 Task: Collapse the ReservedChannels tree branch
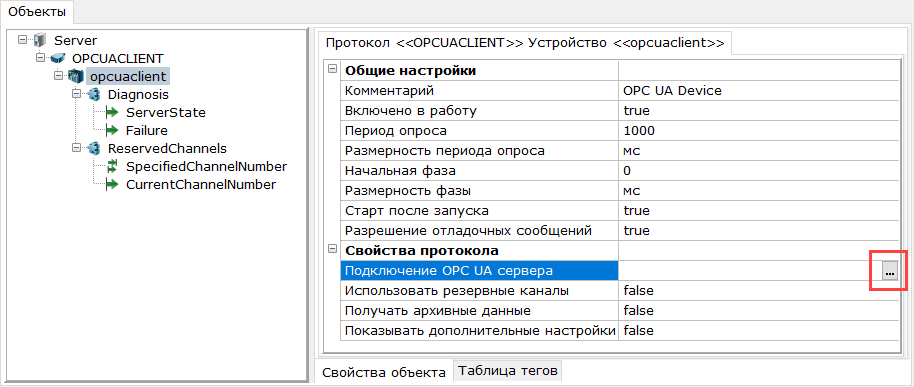tap(76, 149)
